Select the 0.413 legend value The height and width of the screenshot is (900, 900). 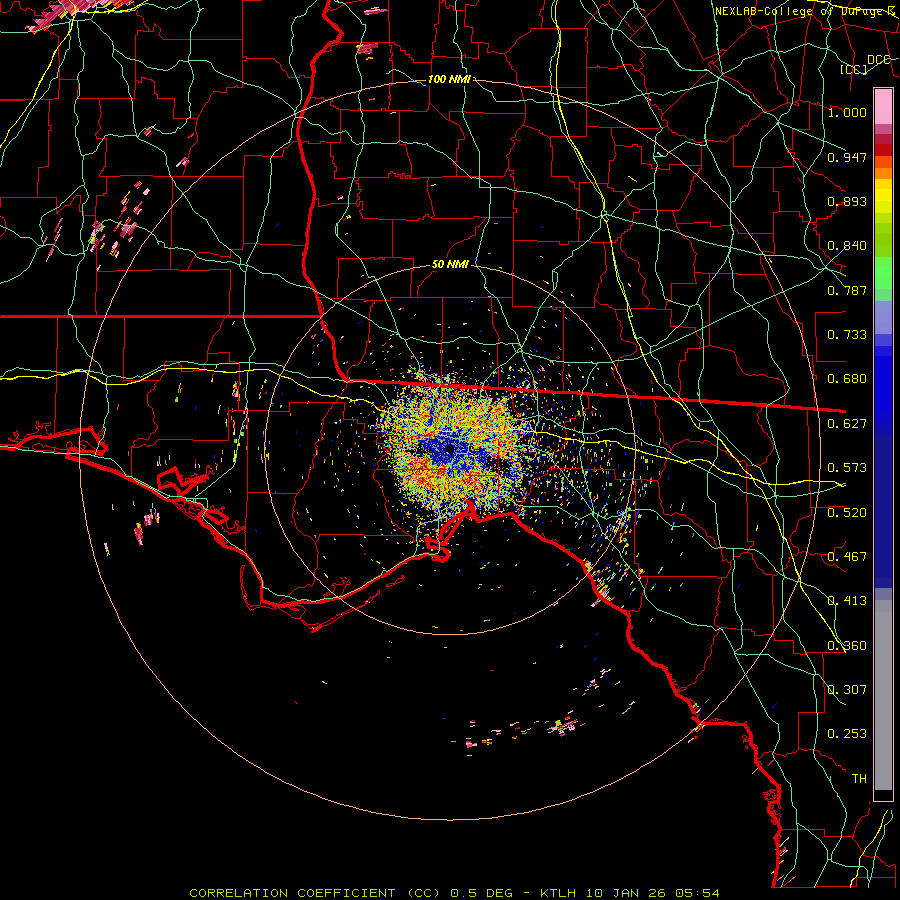[x=847, y=600]
